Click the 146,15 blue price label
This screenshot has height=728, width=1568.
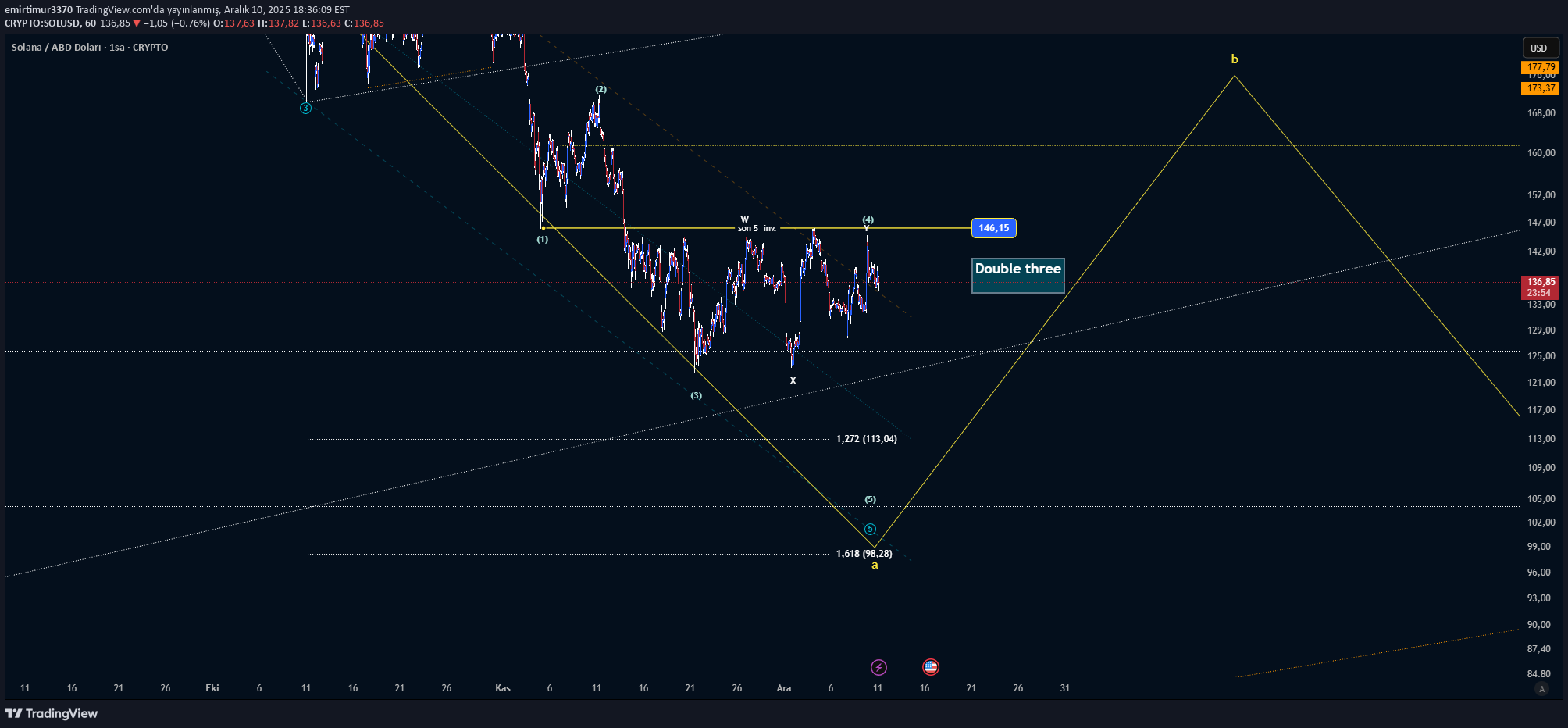coord(993,228)
